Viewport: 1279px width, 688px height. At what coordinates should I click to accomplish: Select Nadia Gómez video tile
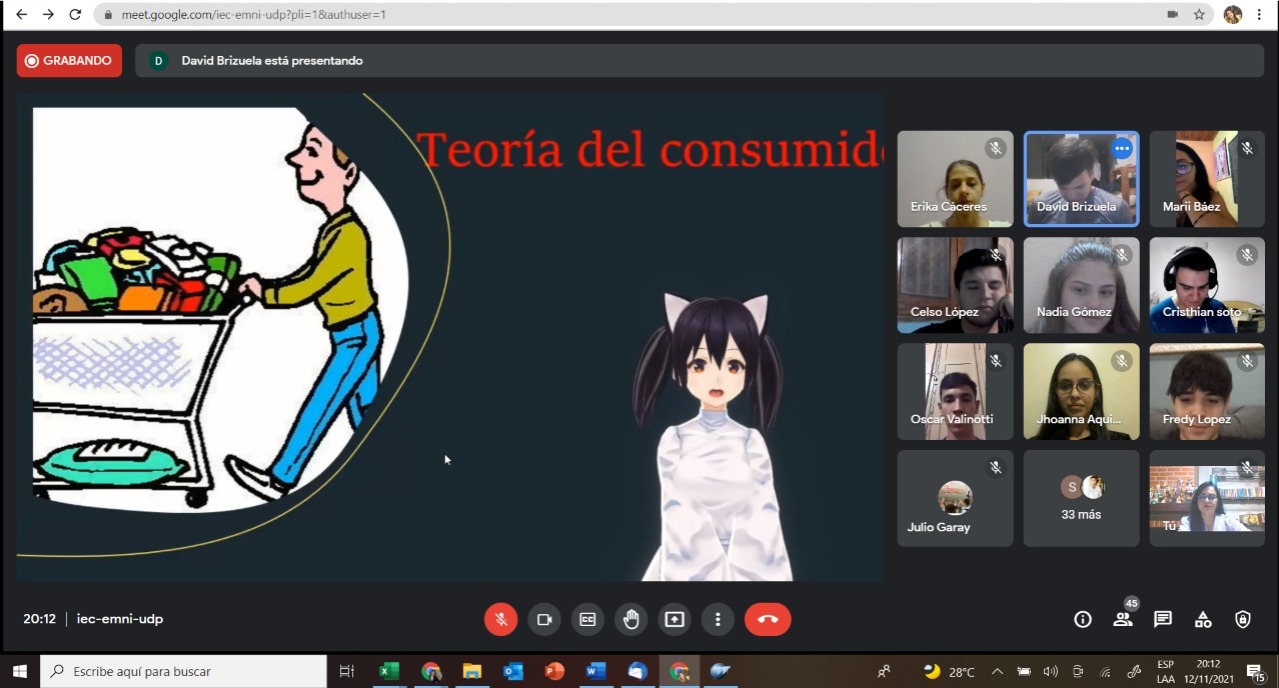click(x=1081, y=285)
